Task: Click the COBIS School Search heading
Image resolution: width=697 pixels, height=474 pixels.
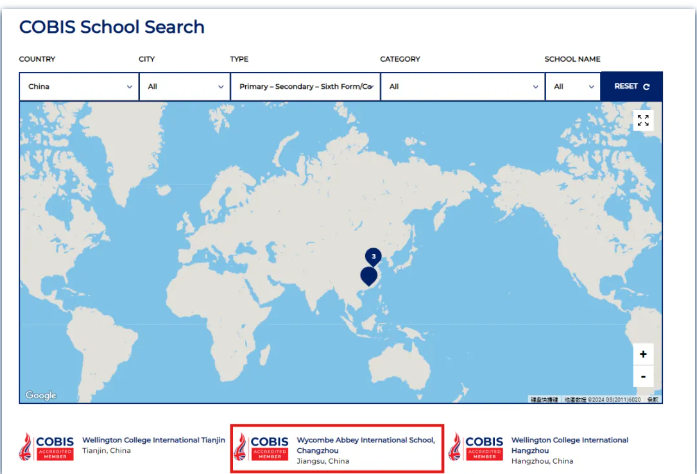Action: [112, 27]
